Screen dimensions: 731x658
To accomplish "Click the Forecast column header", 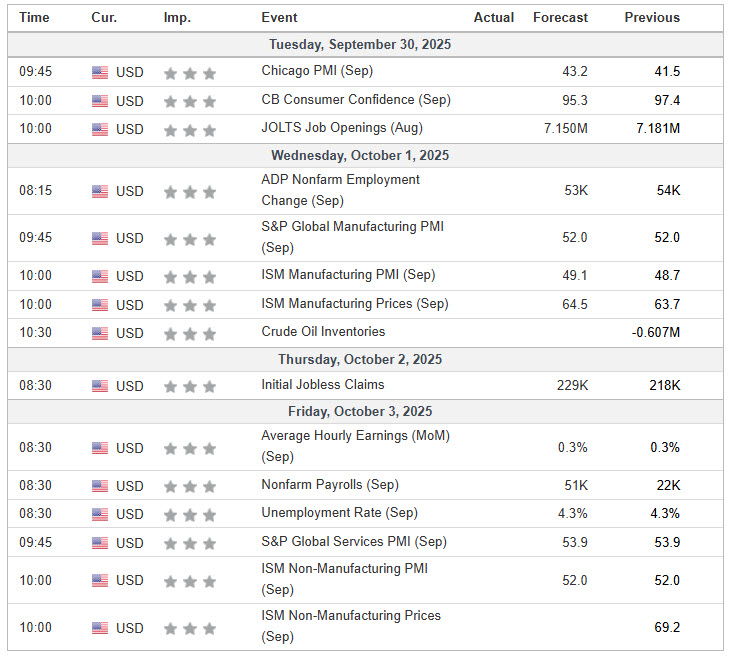I will [560, 17].
